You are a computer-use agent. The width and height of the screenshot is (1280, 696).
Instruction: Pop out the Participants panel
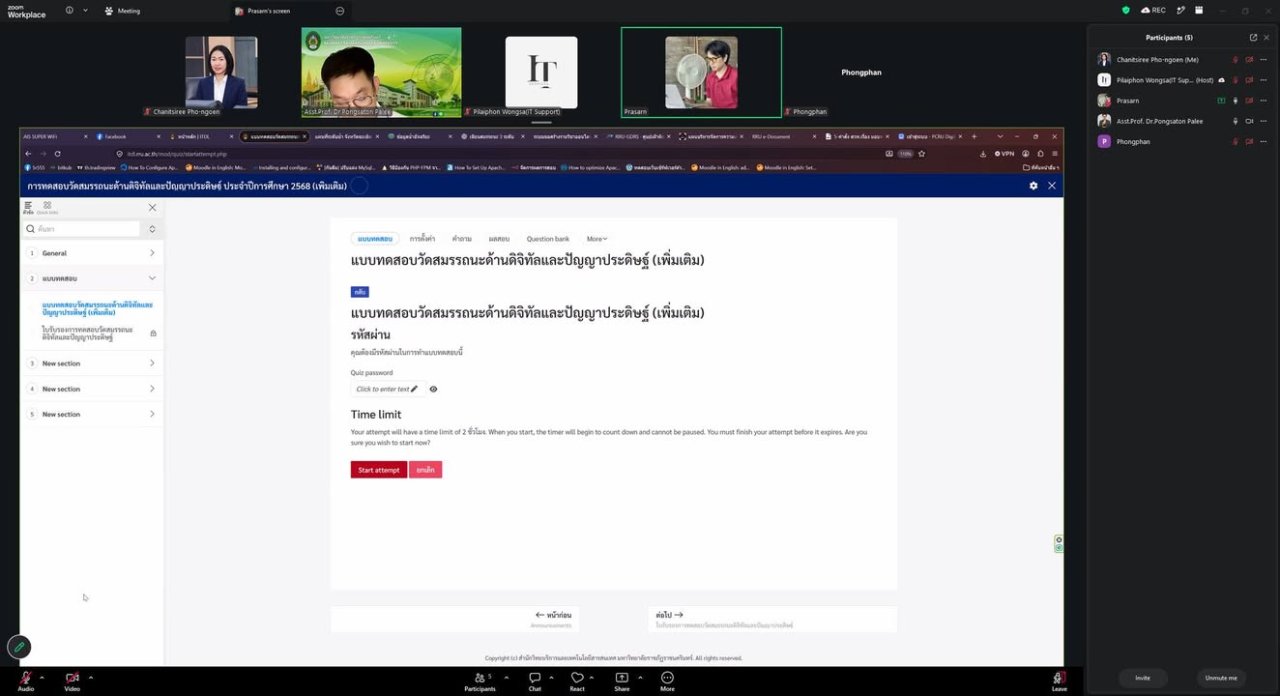click(1253, 37)
